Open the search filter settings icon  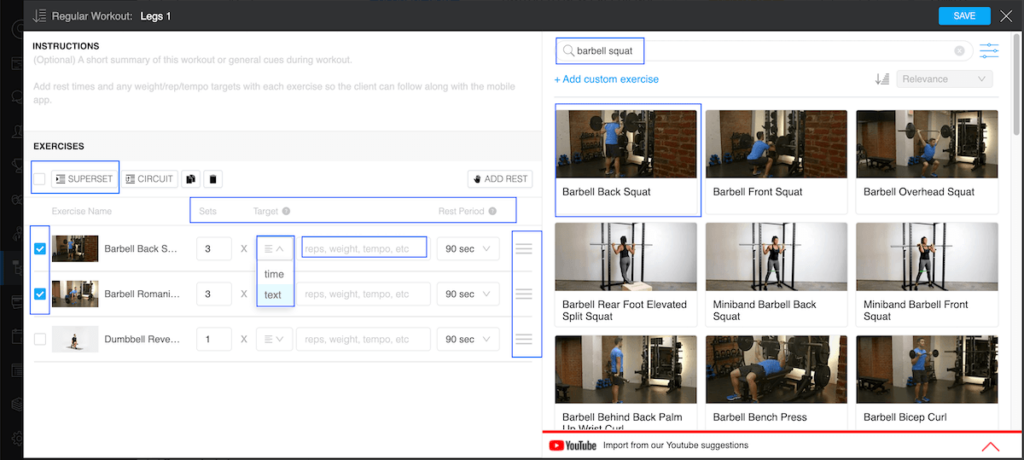coord(989,50)
